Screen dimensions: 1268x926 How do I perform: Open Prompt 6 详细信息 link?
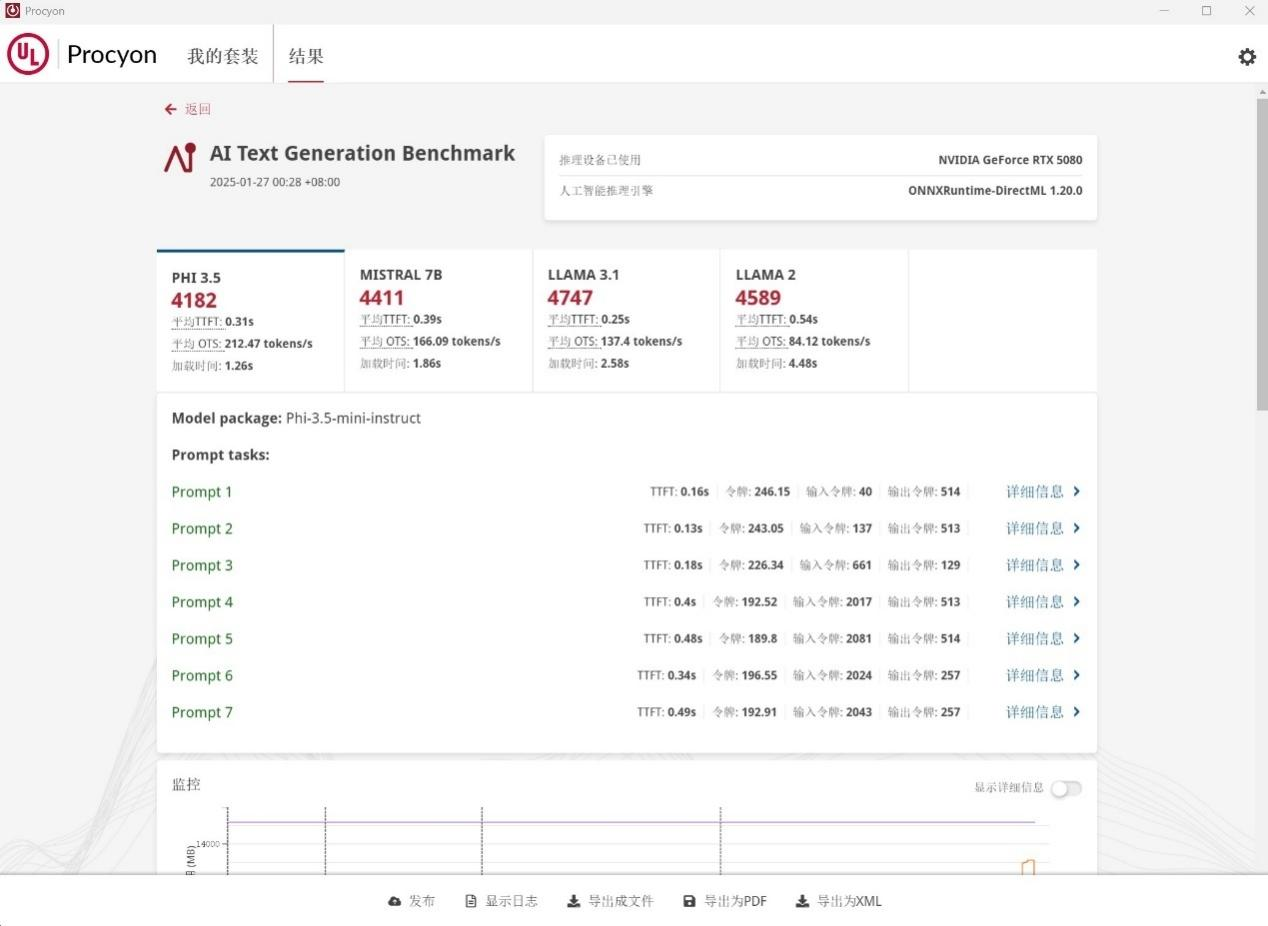point(1035,675)
